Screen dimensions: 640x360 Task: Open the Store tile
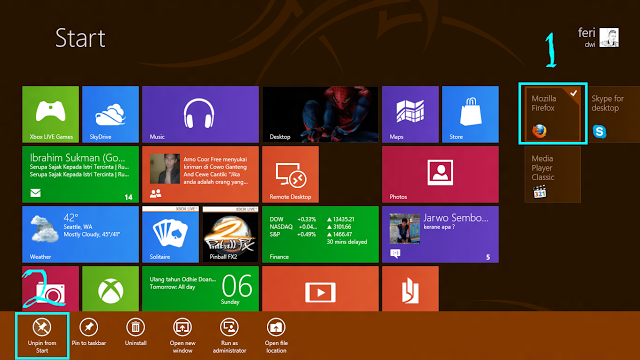[x=470, y=114]
